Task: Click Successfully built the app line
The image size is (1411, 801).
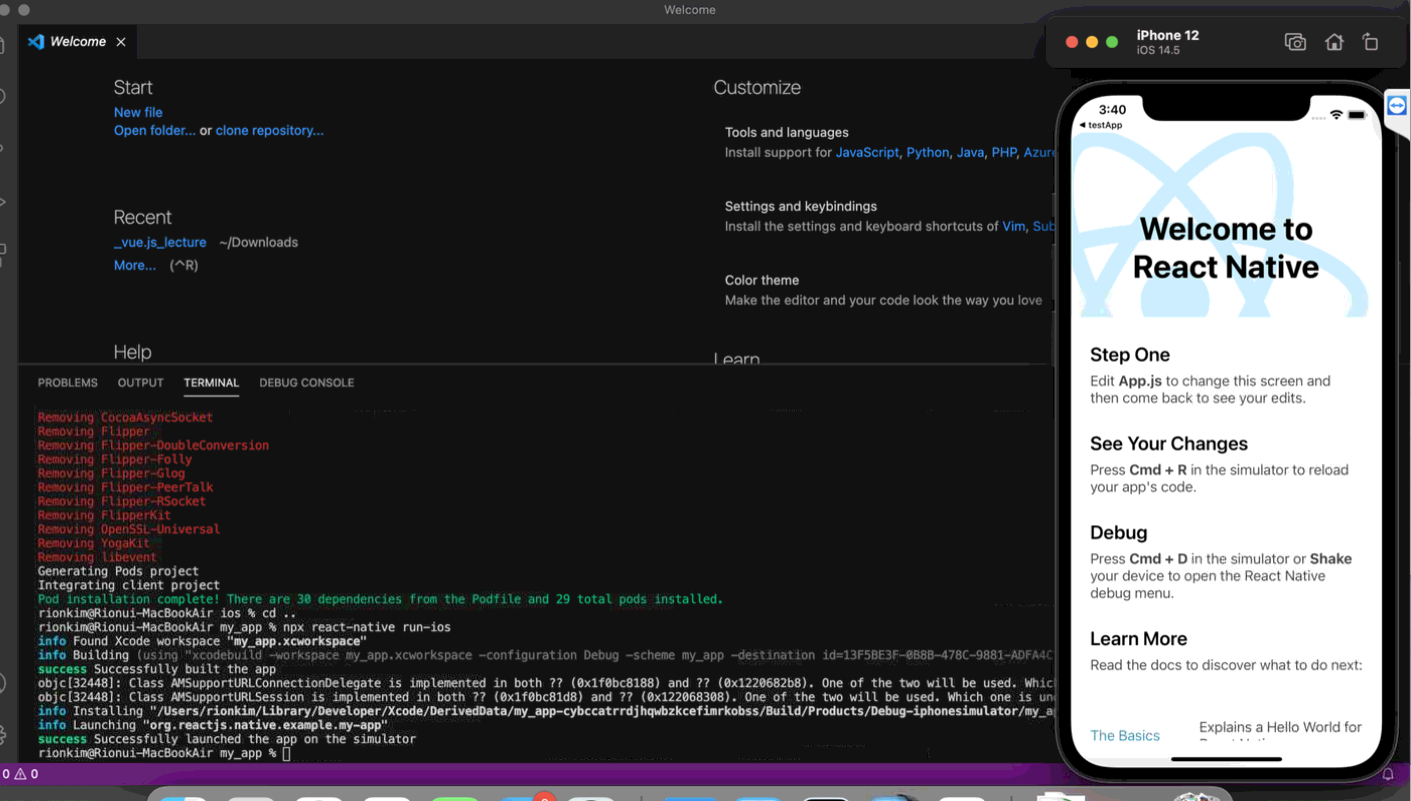Action: (x=156, y=669)
